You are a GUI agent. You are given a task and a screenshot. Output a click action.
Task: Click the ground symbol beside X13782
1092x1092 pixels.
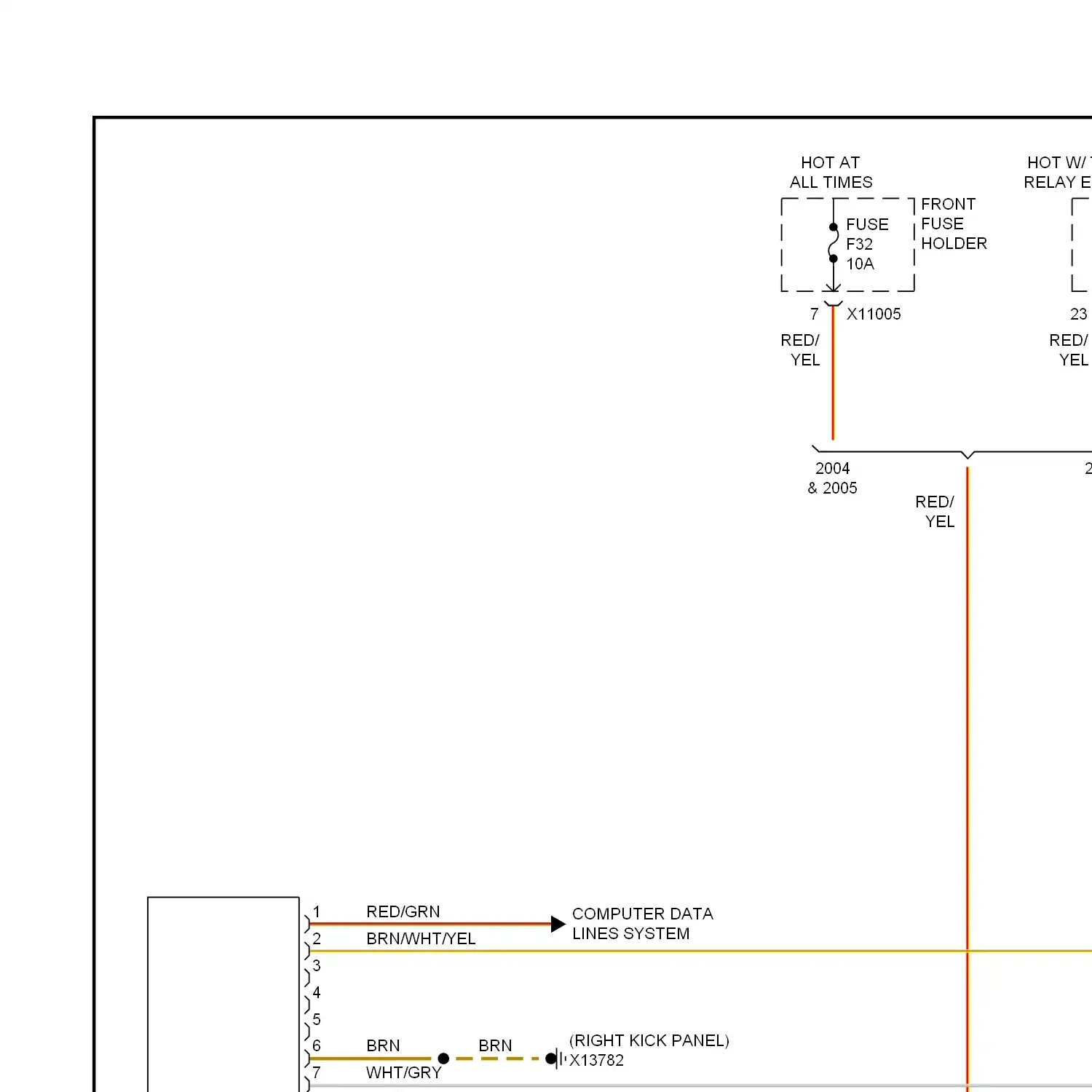click(556, 1059)
